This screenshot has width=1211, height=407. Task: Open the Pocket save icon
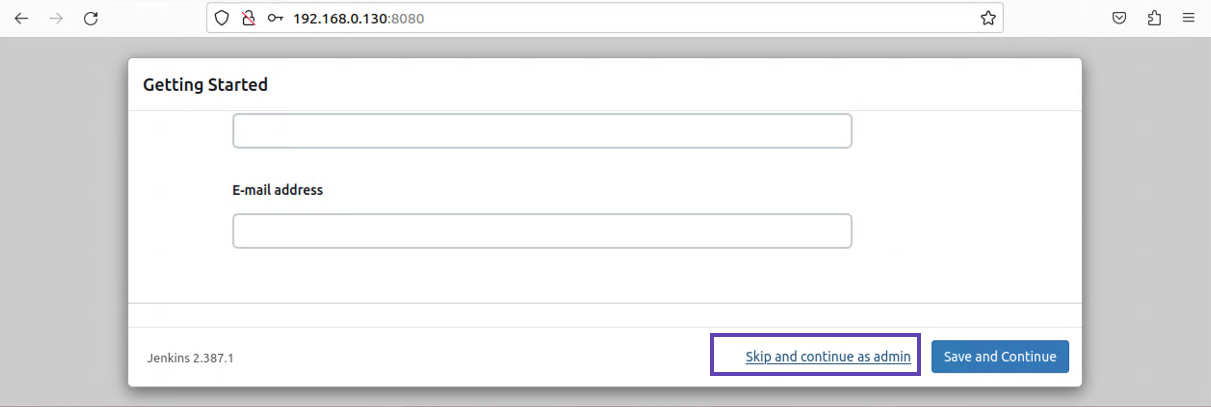pyautogui.click(x=1121, y=18)
